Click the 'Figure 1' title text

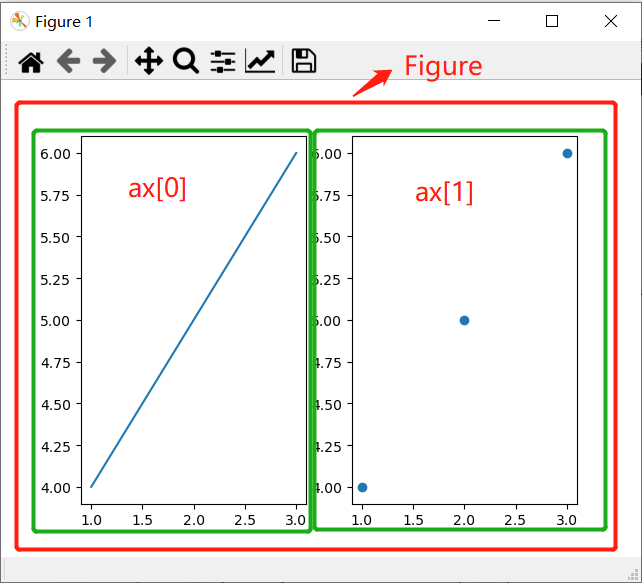click(x=64, y=22)
